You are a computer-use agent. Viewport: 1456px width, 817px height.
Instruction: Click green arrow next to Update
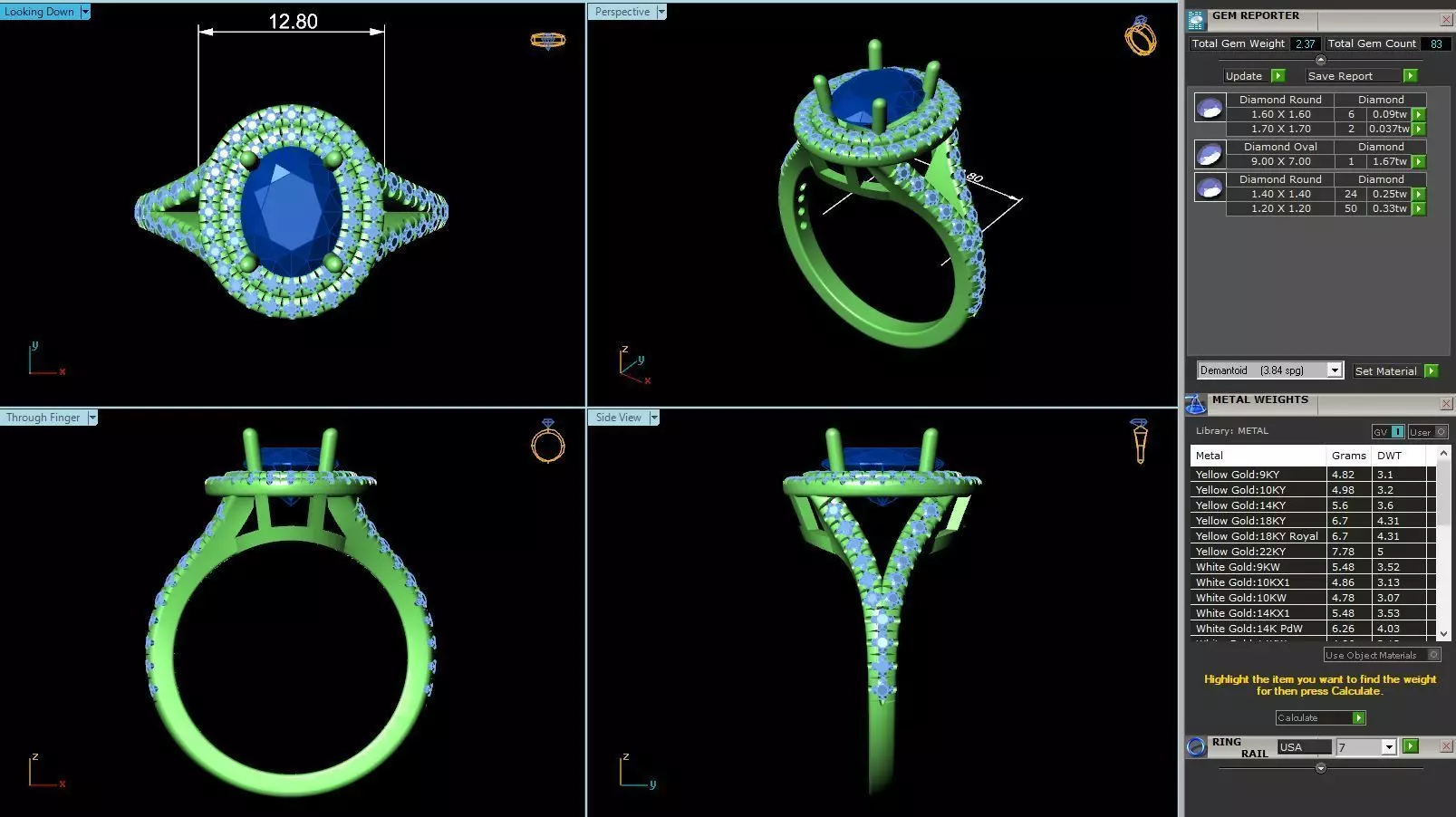(x=1278, y=76)
